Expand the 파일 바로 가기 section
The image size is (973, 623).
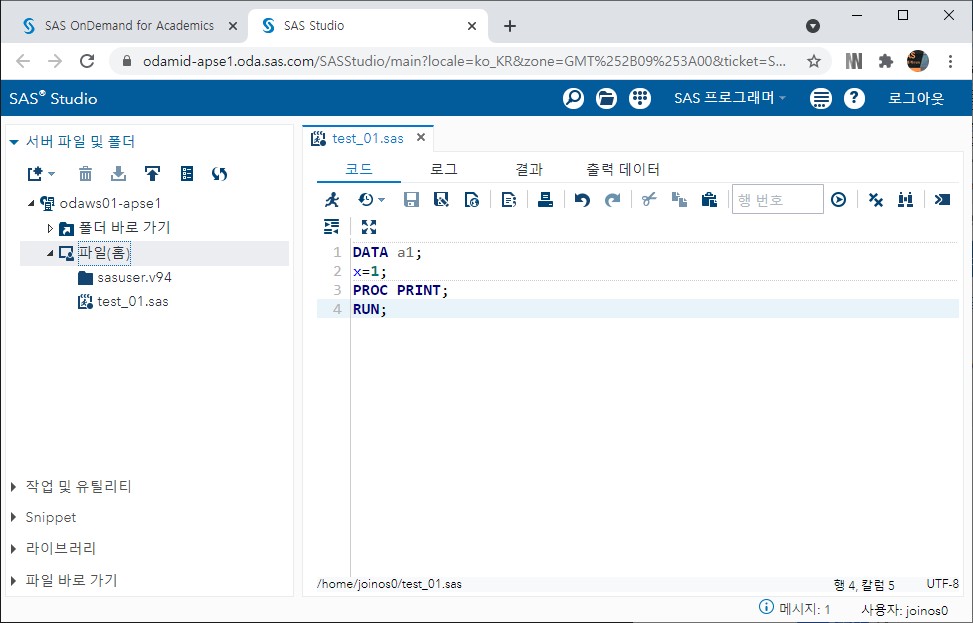[x=14, y=581]
